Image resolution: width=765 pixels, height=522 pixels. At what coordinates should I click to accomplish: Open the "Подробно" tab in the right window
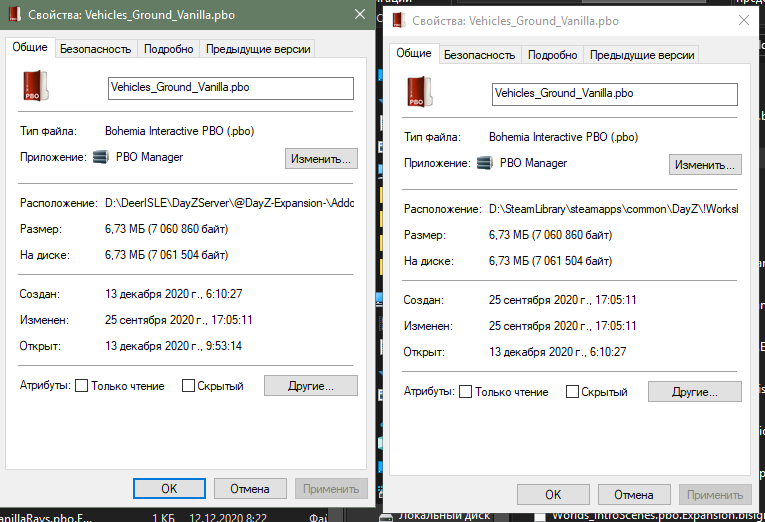pyautogui.click(x=552, y=55)
